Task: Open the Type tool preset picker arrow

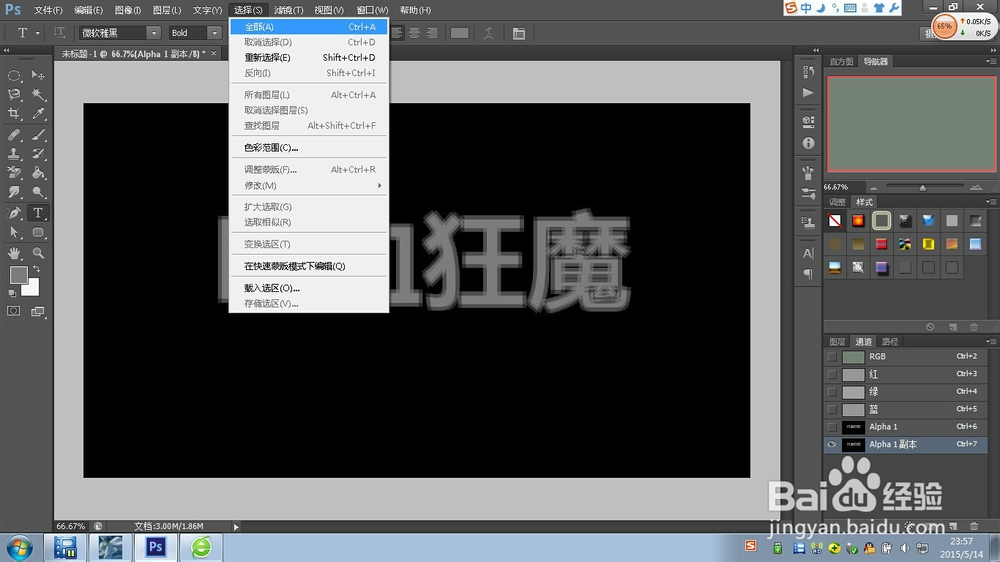Action: coord(38,33)
